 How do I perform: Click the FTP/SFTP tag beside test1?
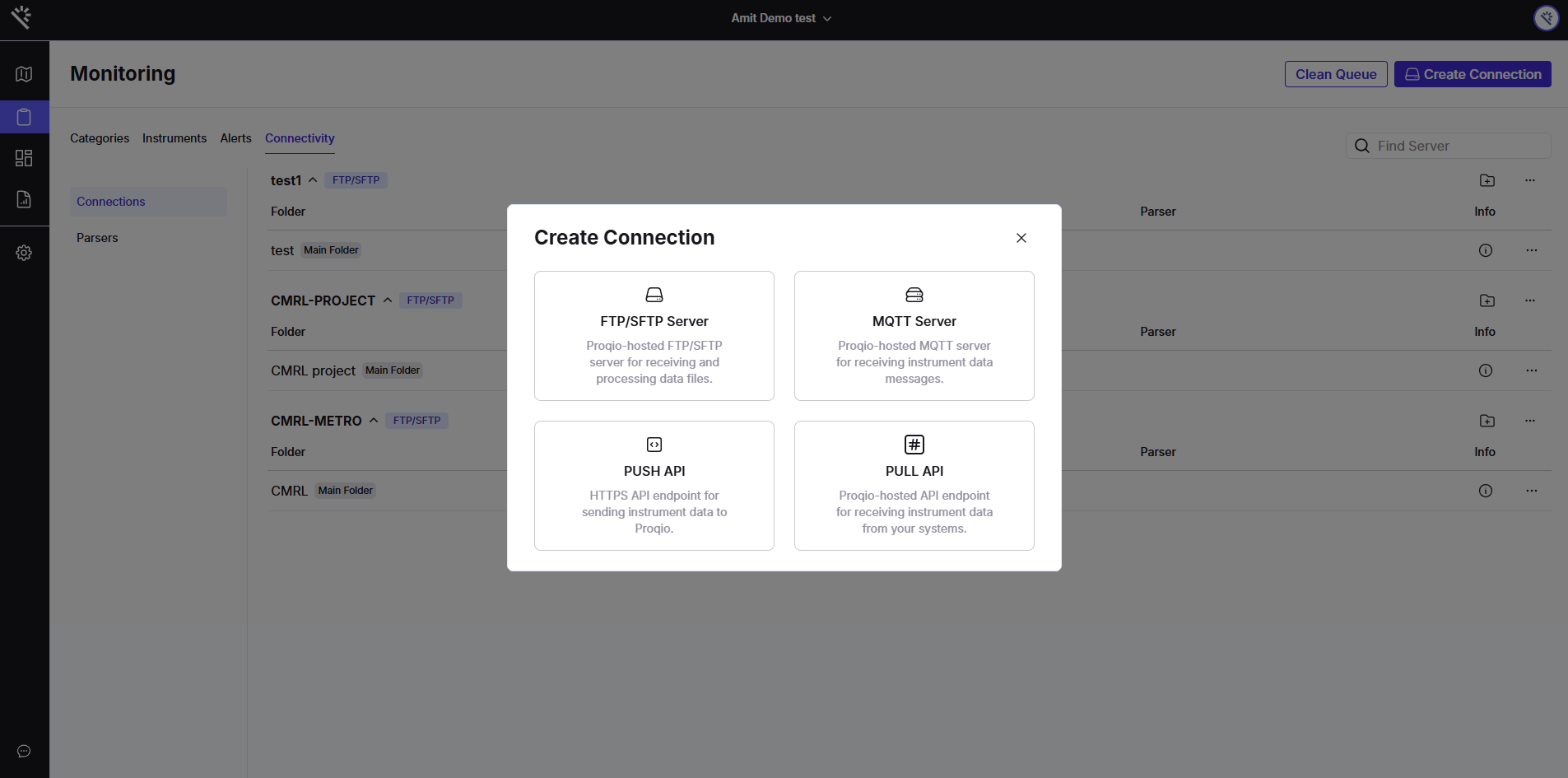click(356, 180)
